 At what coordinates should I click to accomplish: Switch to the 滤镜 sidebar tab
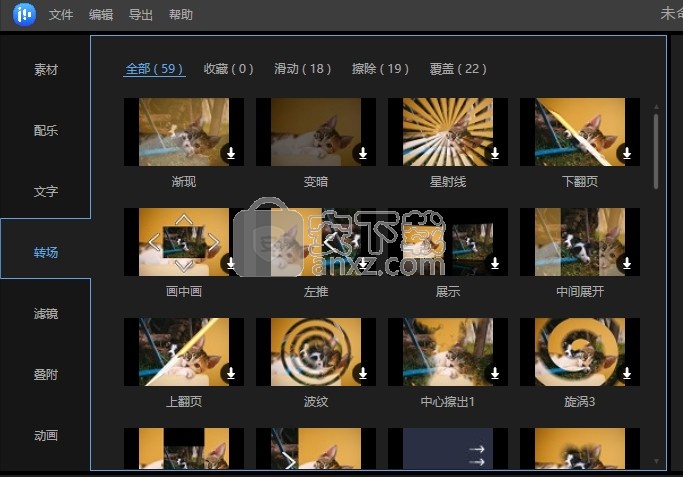(x=46, y=313)
